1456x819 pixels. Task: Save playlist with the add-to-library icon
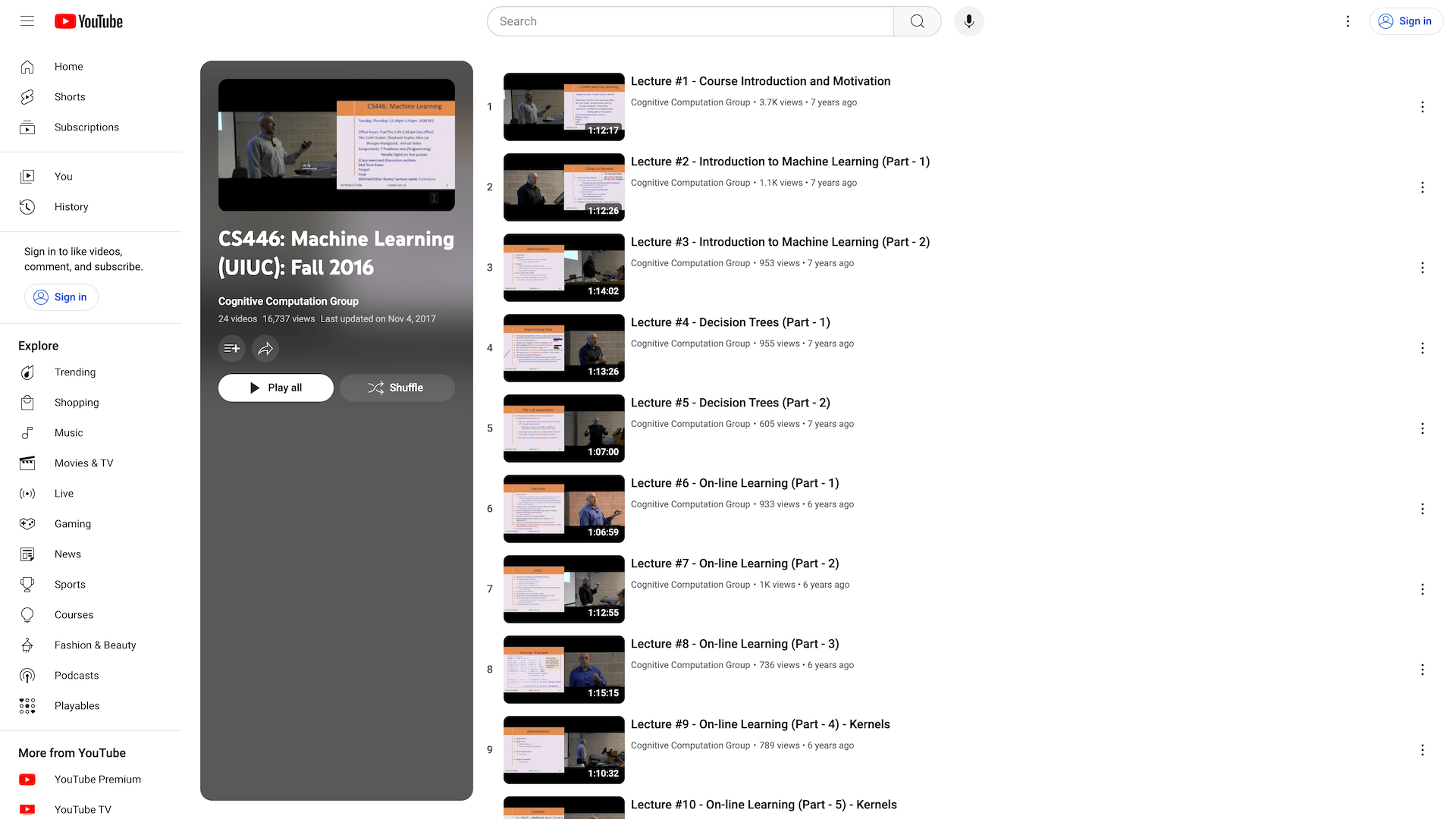pyautogui.click(x=232, y=349)
